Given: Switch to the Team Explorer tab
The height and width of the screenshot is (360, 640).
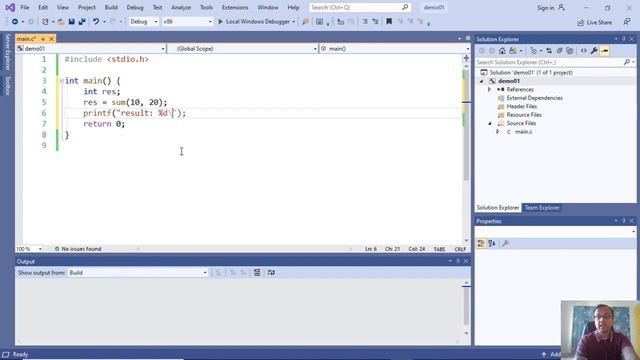Looking at the screenshot, I should (542, 208).
